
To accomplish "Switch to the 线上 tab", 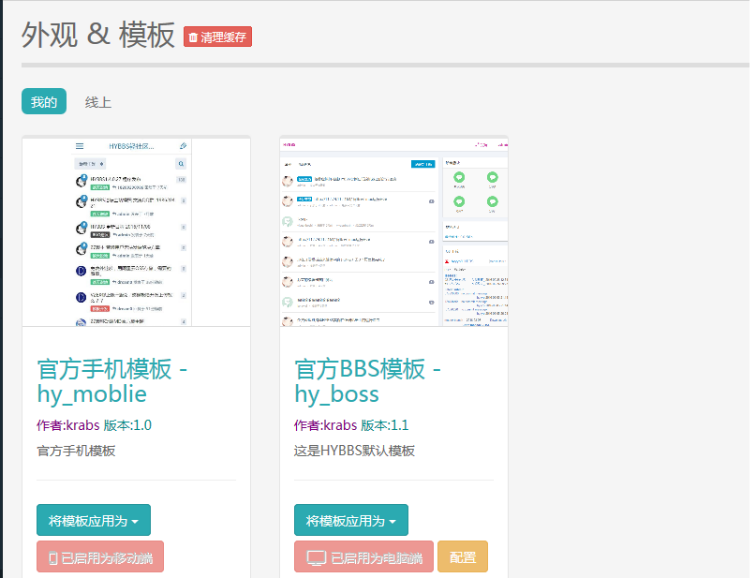I will 98,102.
